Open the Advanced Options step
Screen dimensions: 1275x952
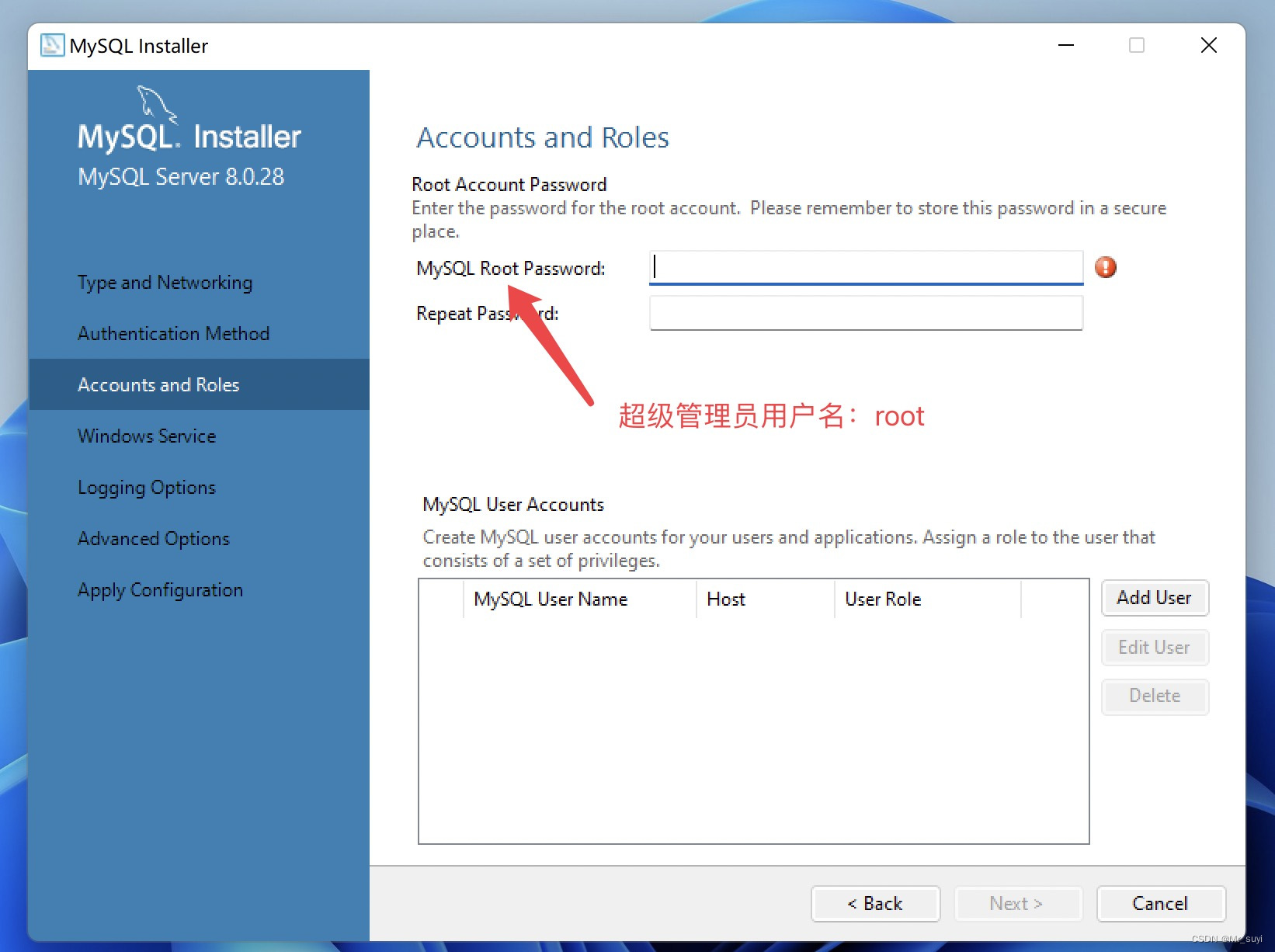(199, 539)
